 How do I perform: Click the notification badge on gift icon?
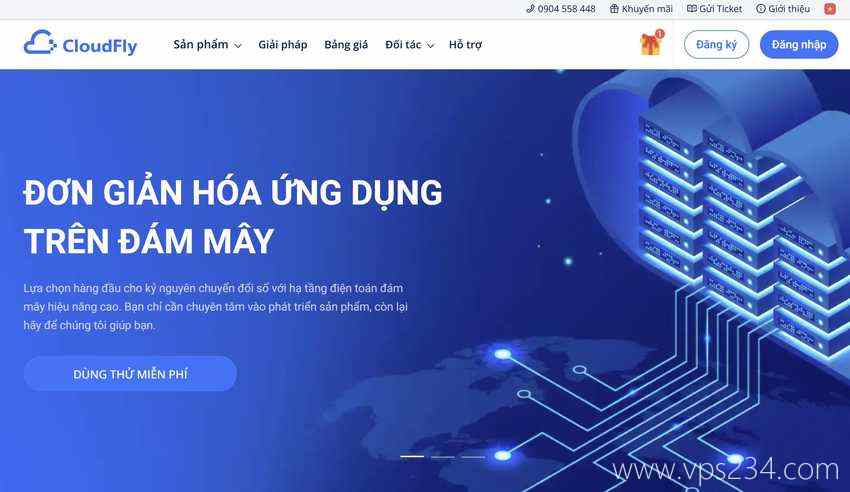pyautogui.click(x=660, y=34)
